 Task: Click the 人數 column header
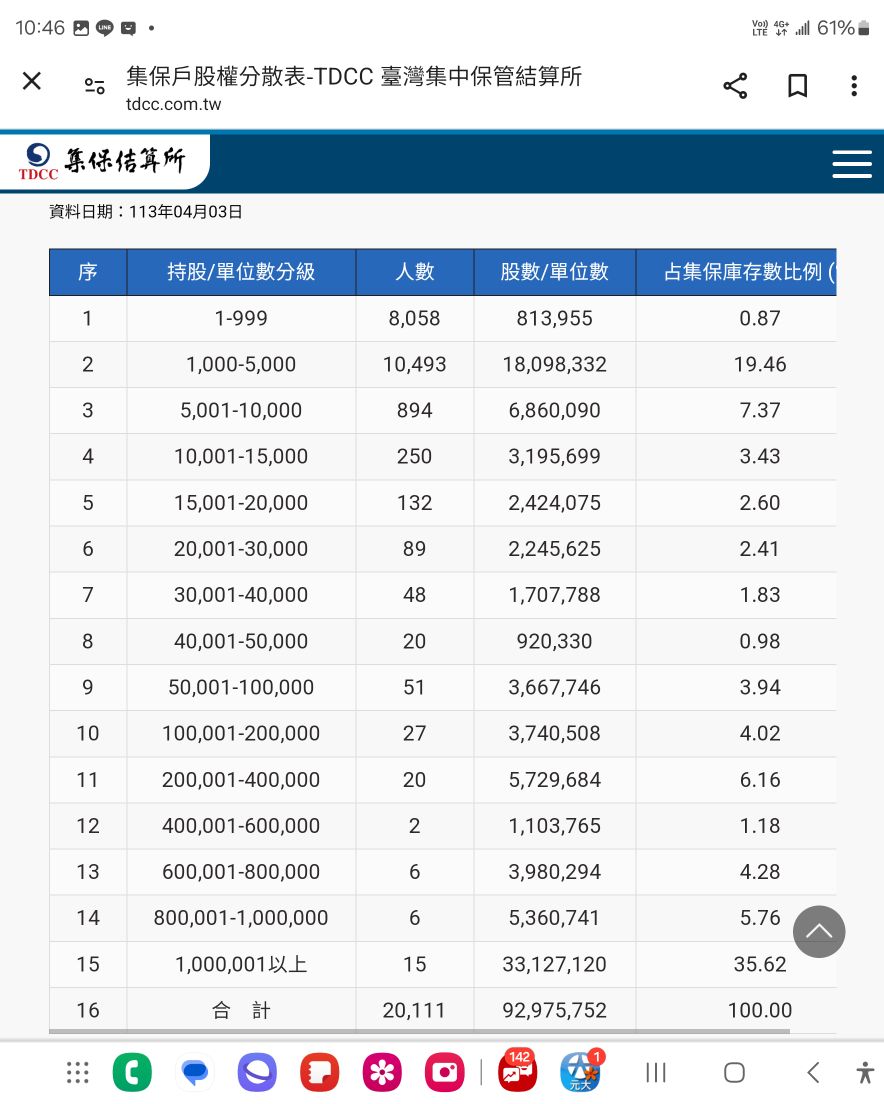pyautogui.click(x=415, y=272)
